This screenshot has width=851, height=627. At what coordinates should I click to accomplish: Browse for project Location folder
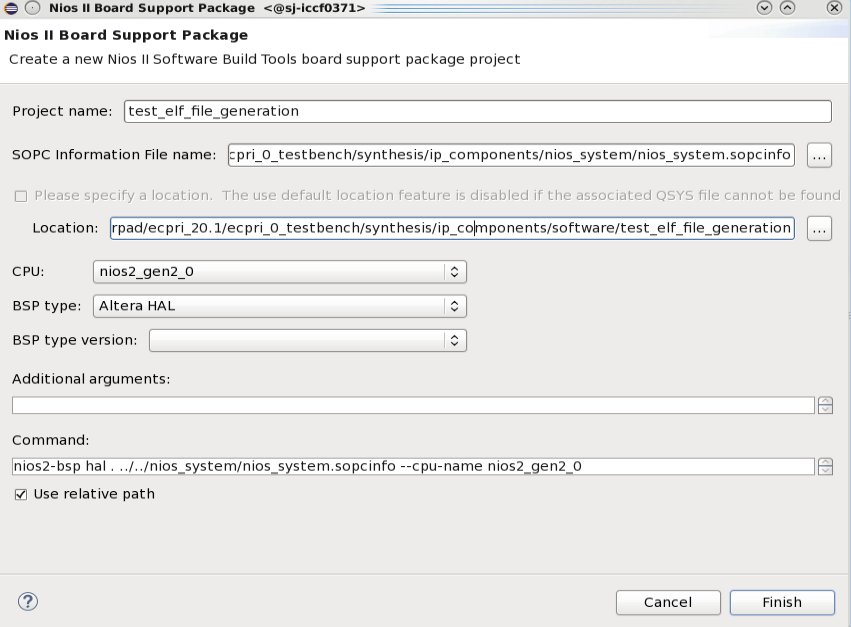[x=819, y=228]
